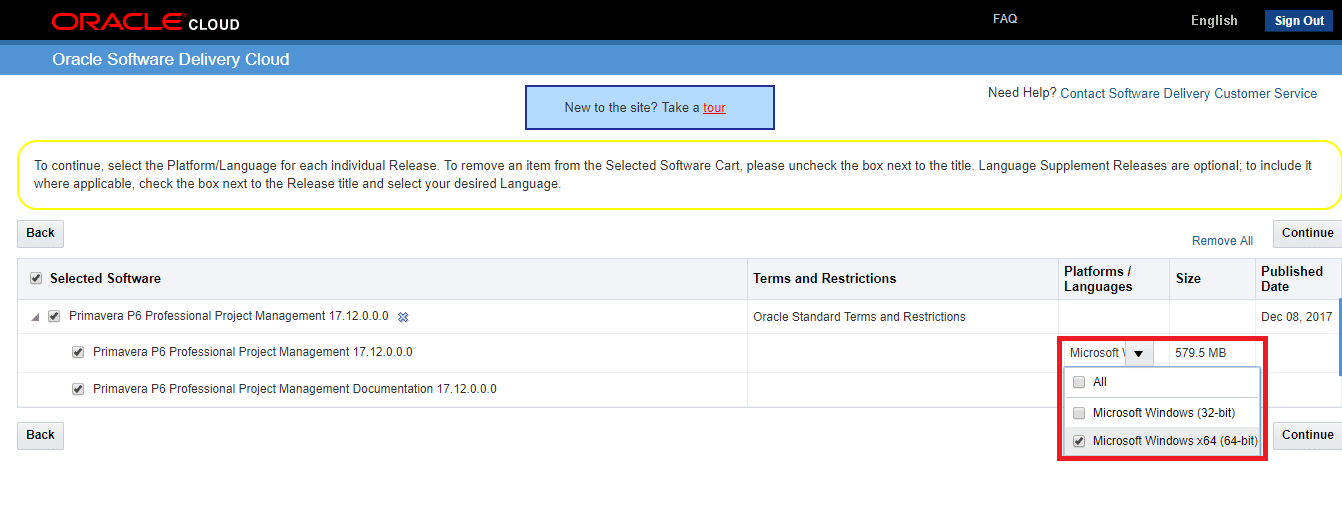Viewport: 1342px width, 520px height.
Task: Click the remove icon beside Primavera P6 17.12.0.0.0 parent
Action: pos(403,317)
